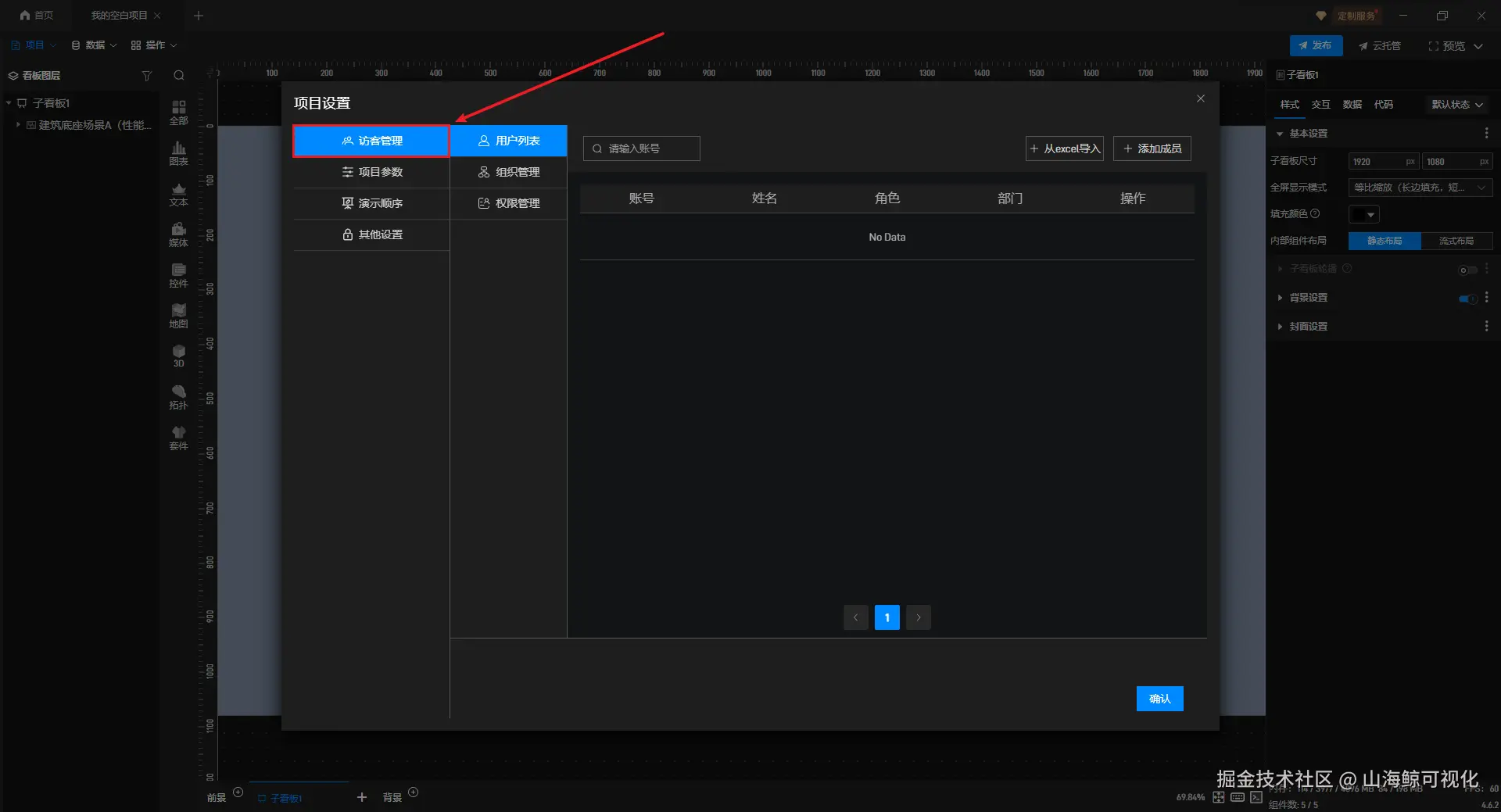Click the component search magnifier icon
The height and width of the screenshot is (812, 1501).
tap(179, 76)
